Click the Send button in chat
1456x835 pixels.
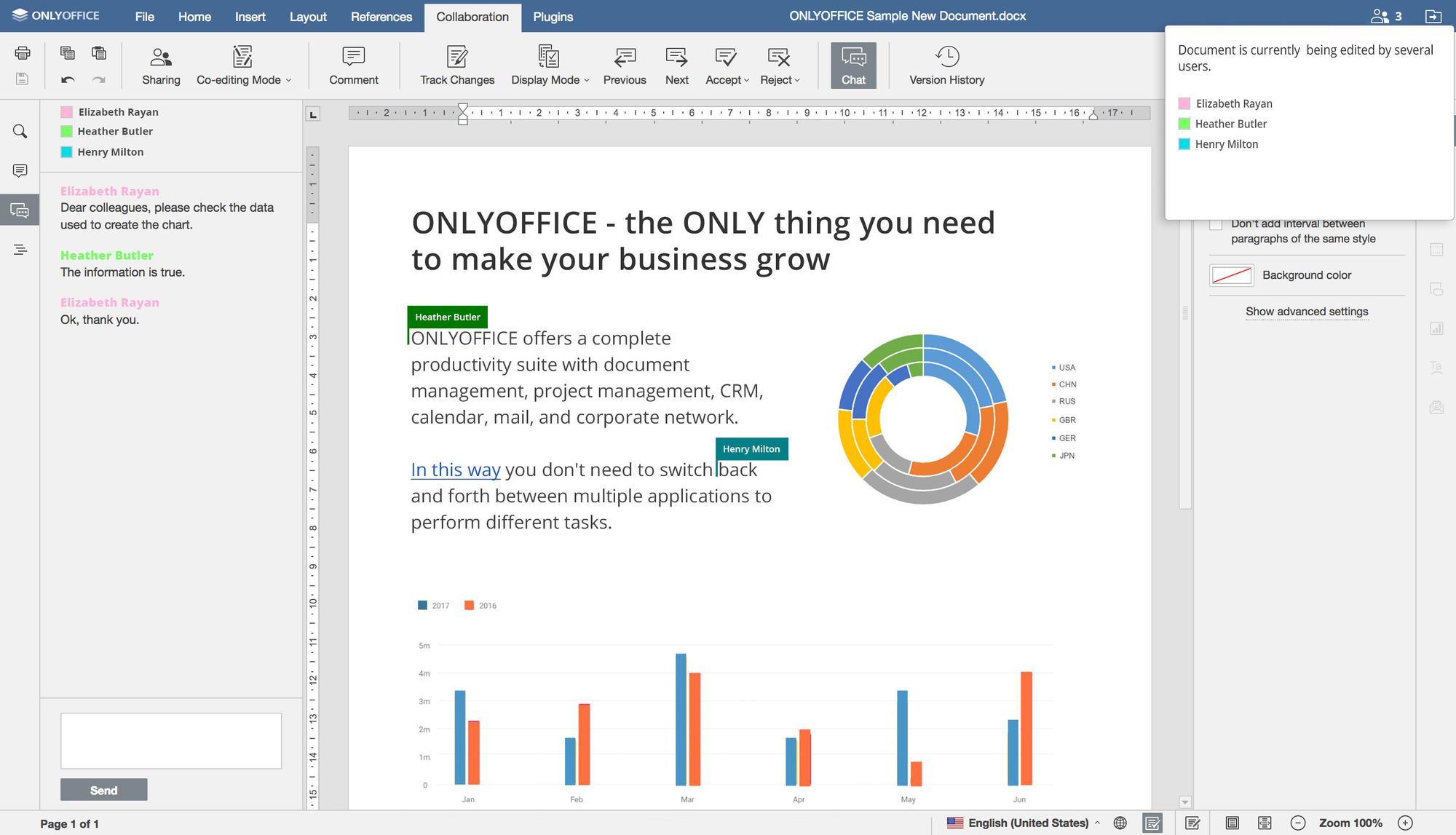103,789
